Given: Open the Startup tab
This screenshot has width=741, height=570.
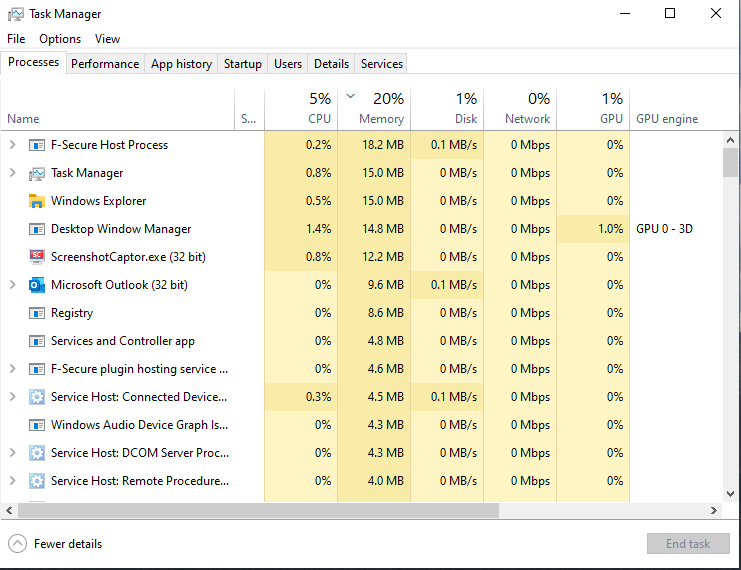Looking at the screenshot, I should 242,64.
